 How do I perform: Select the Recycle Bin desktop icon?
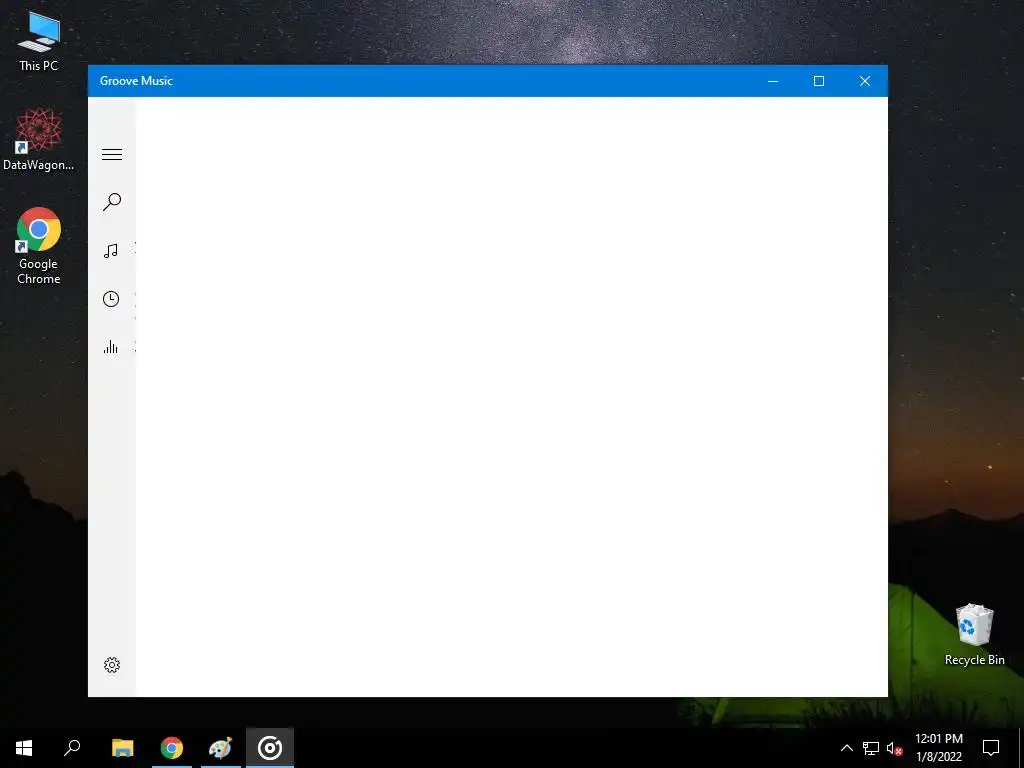click(974, 635)
